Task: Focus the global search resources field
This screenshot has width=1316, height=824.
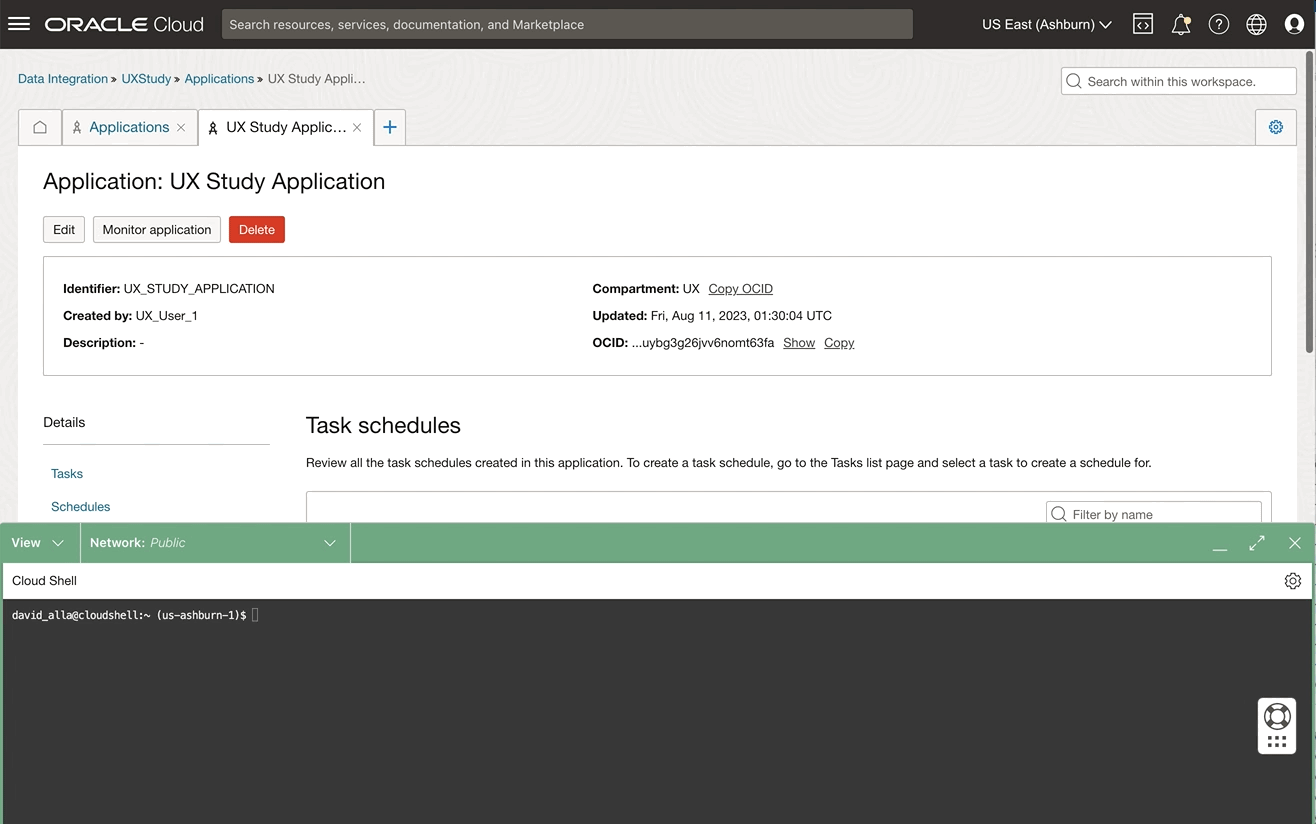Action: (x=567, y=24)
